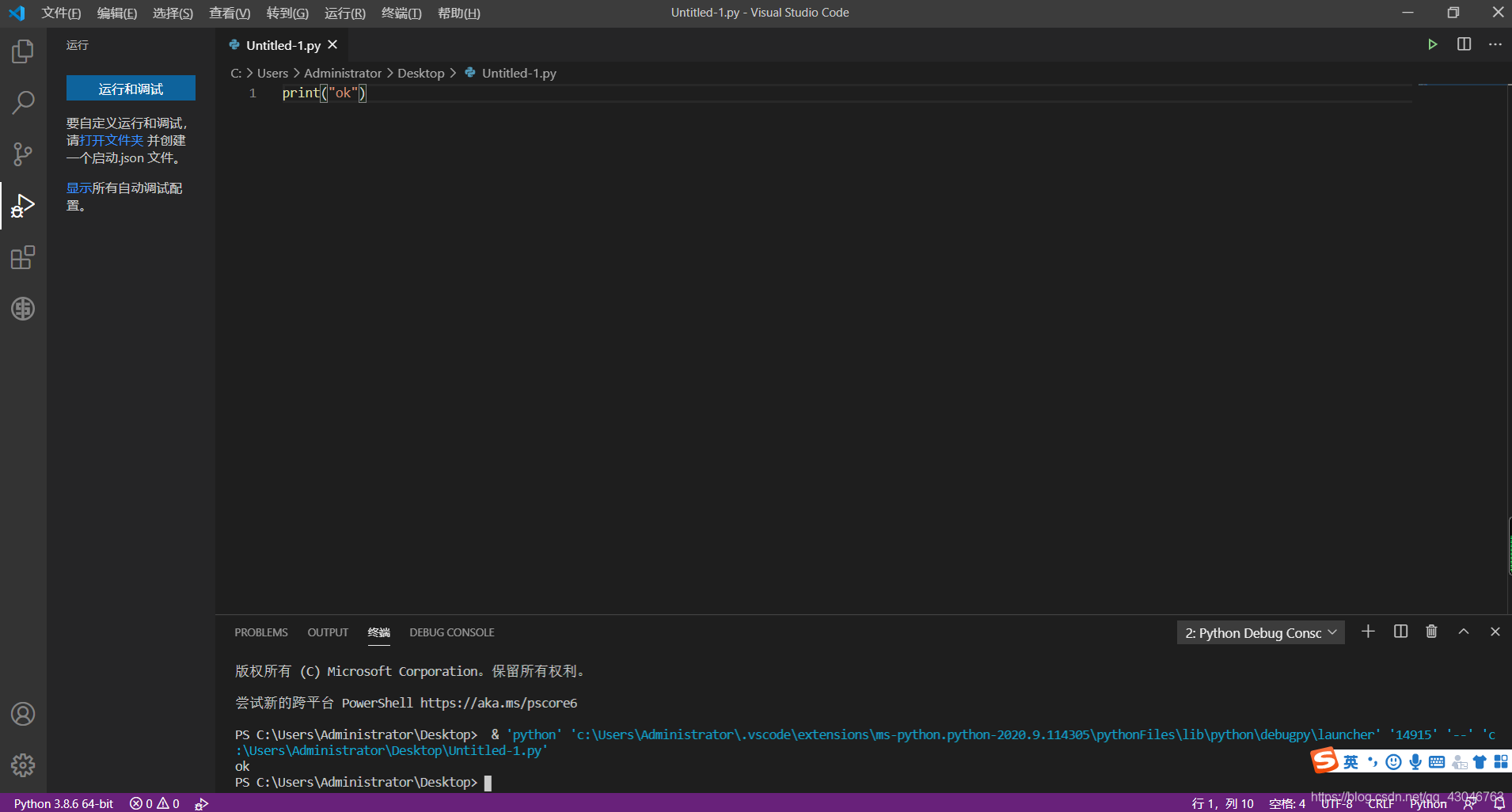
Task: Select Python 3.8.6 64-bit interpreter in status bar
Action: click(63, 803)
